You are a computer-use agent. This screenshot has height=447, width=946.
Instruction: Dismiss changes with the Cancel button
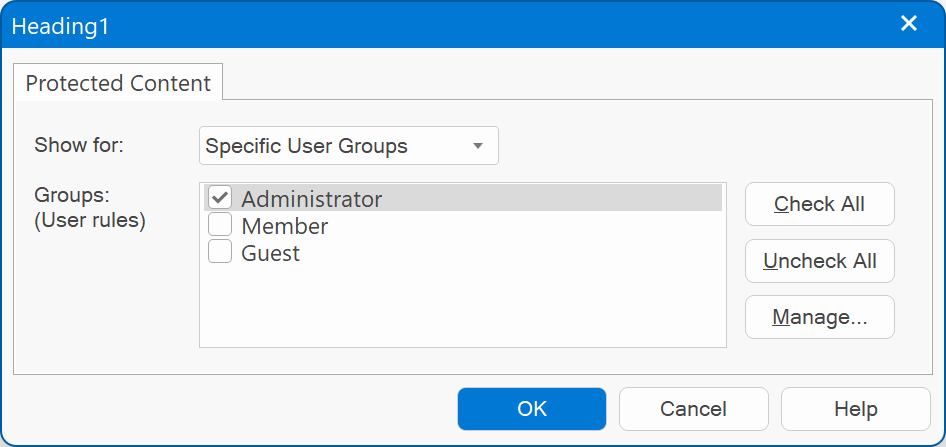(693, 409)
